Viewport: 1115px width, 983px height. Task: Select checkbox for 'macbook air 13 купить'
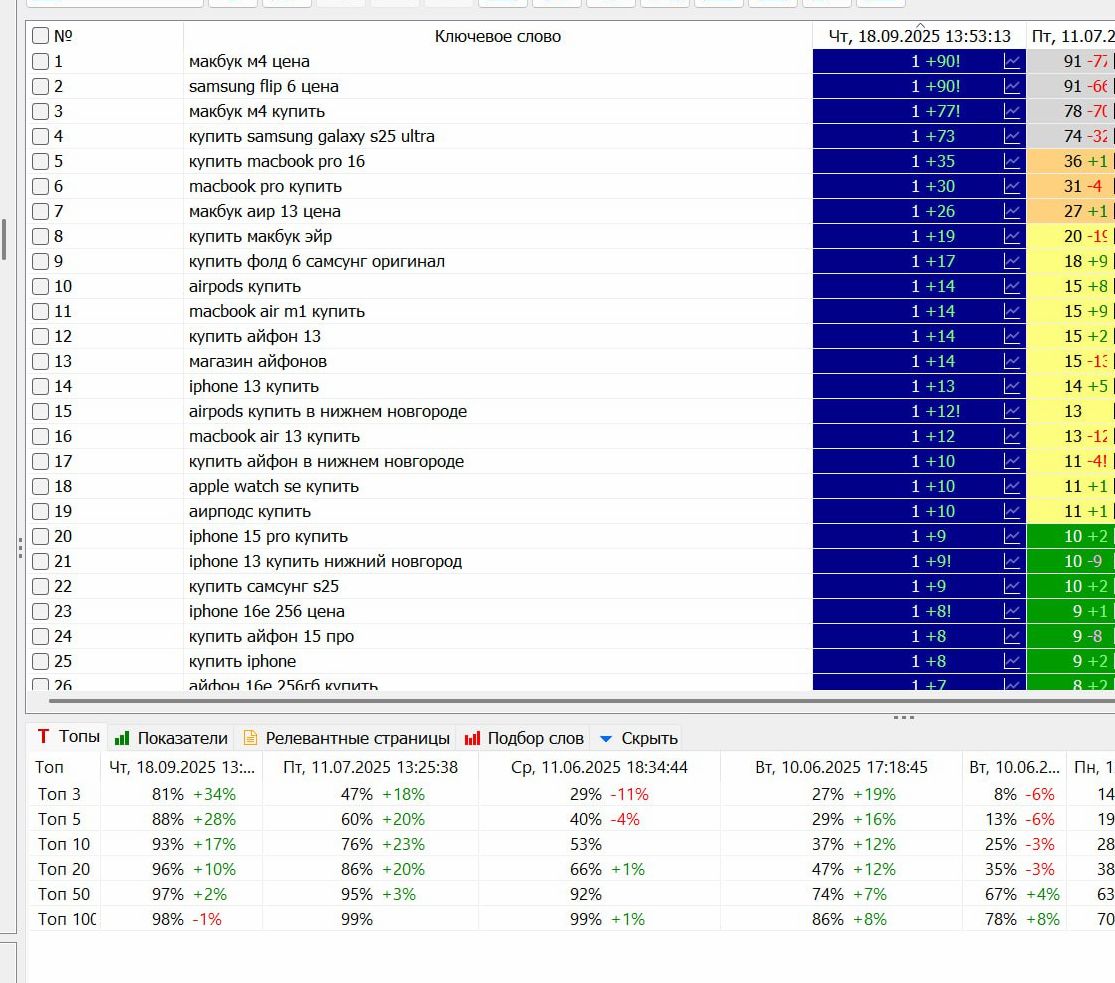pyautogui.click(x=40, y=436)
